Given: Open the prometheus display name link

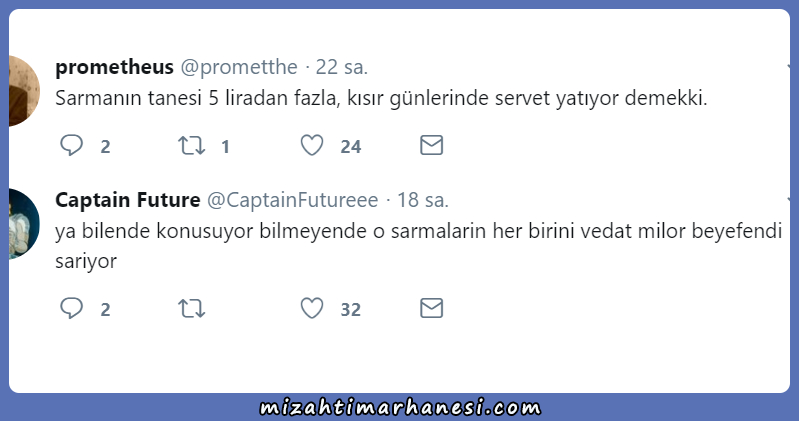Looking at the screenshot, I should click(x=115, y=67).
